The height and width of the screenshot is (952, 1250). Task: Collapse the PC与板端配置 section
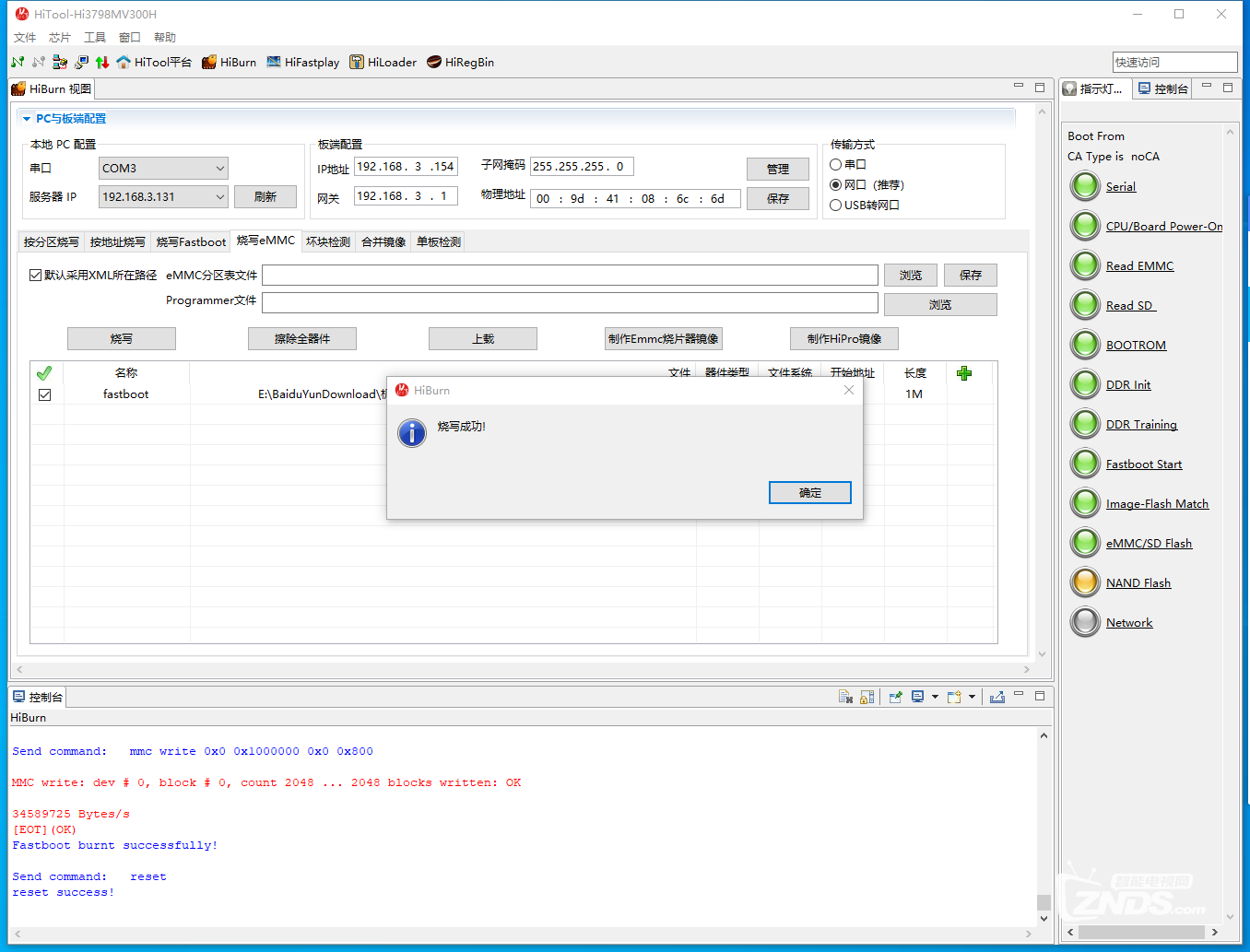[x=27, y=119]
